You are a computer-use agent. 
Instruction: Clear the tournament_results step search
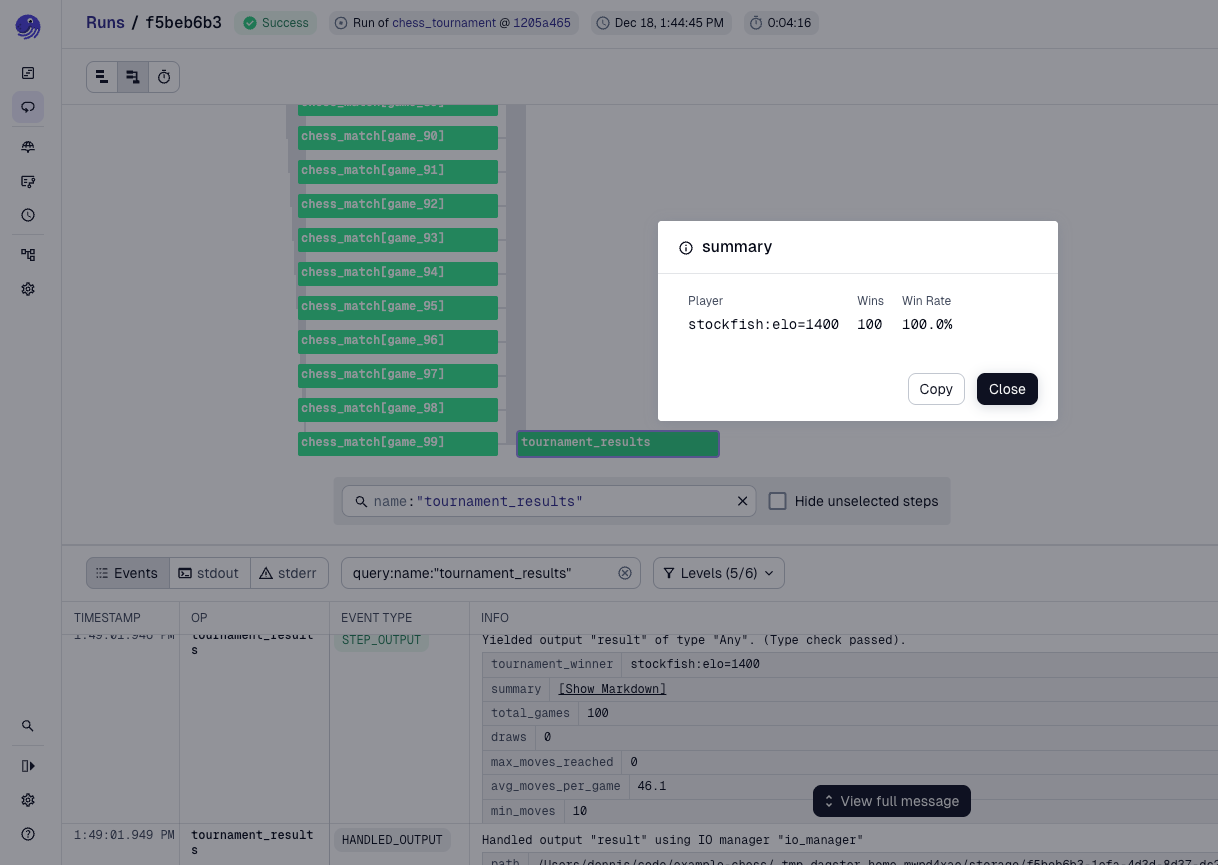743,501
